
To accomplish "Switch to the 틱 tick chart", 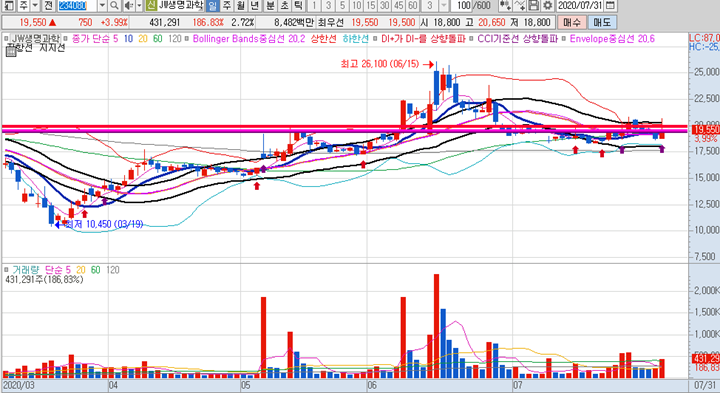I will (x=298, y=6).
